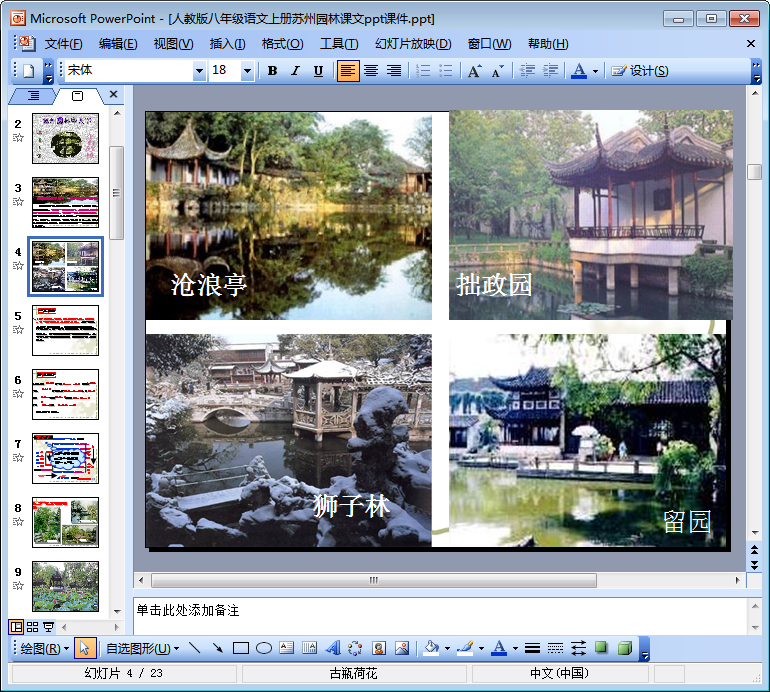770x692 pixels.
Task: Open 帮助(H) menu
Action: (548, 44)
